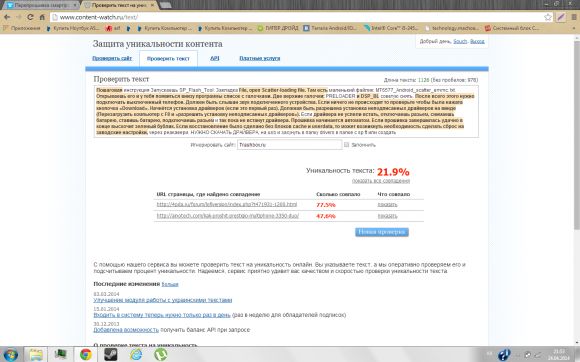Tick the Запомнить checkbox
The width and height of the screenshot is (580, 362).
(346, 145)
